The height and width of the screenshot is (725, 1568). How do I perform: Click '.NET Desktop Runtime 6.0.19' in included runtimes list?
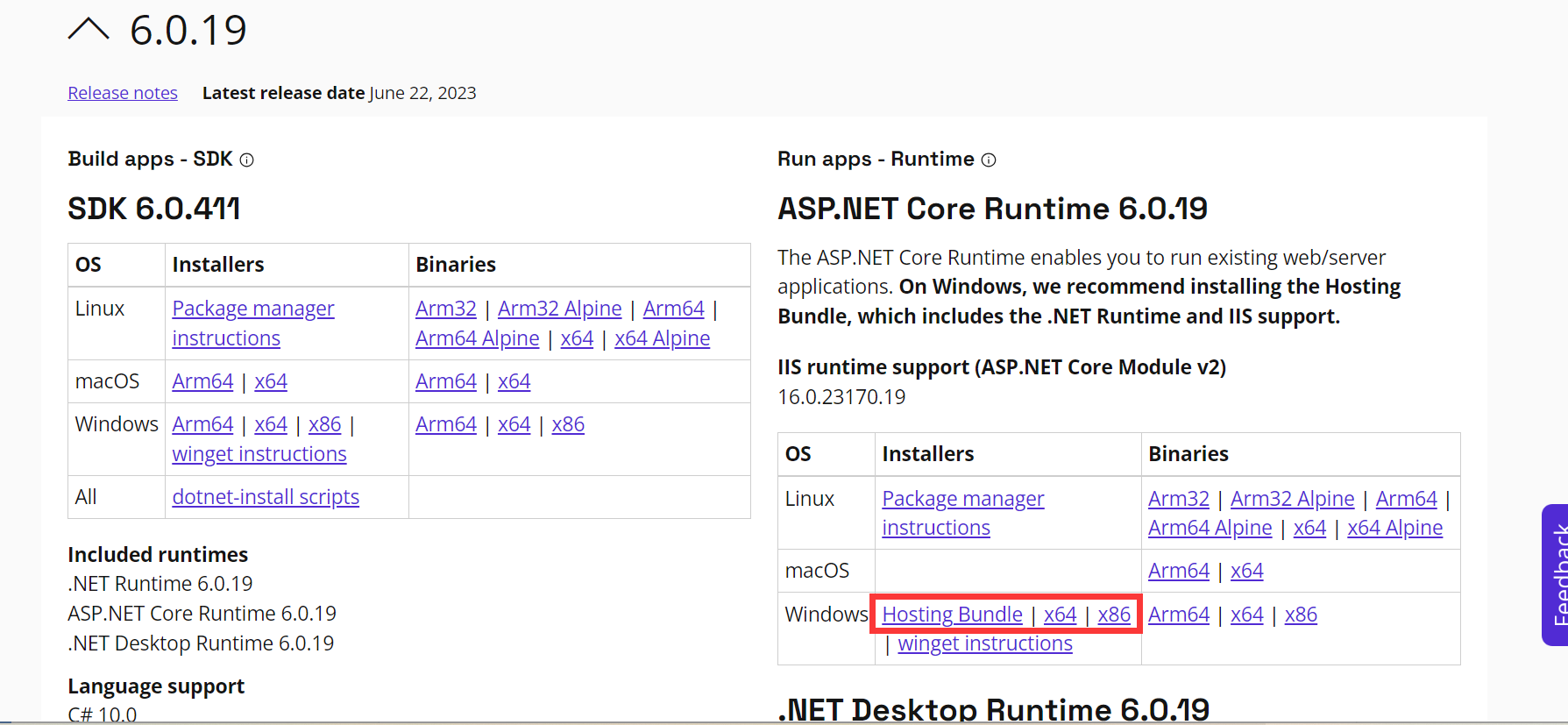point(201,643)
